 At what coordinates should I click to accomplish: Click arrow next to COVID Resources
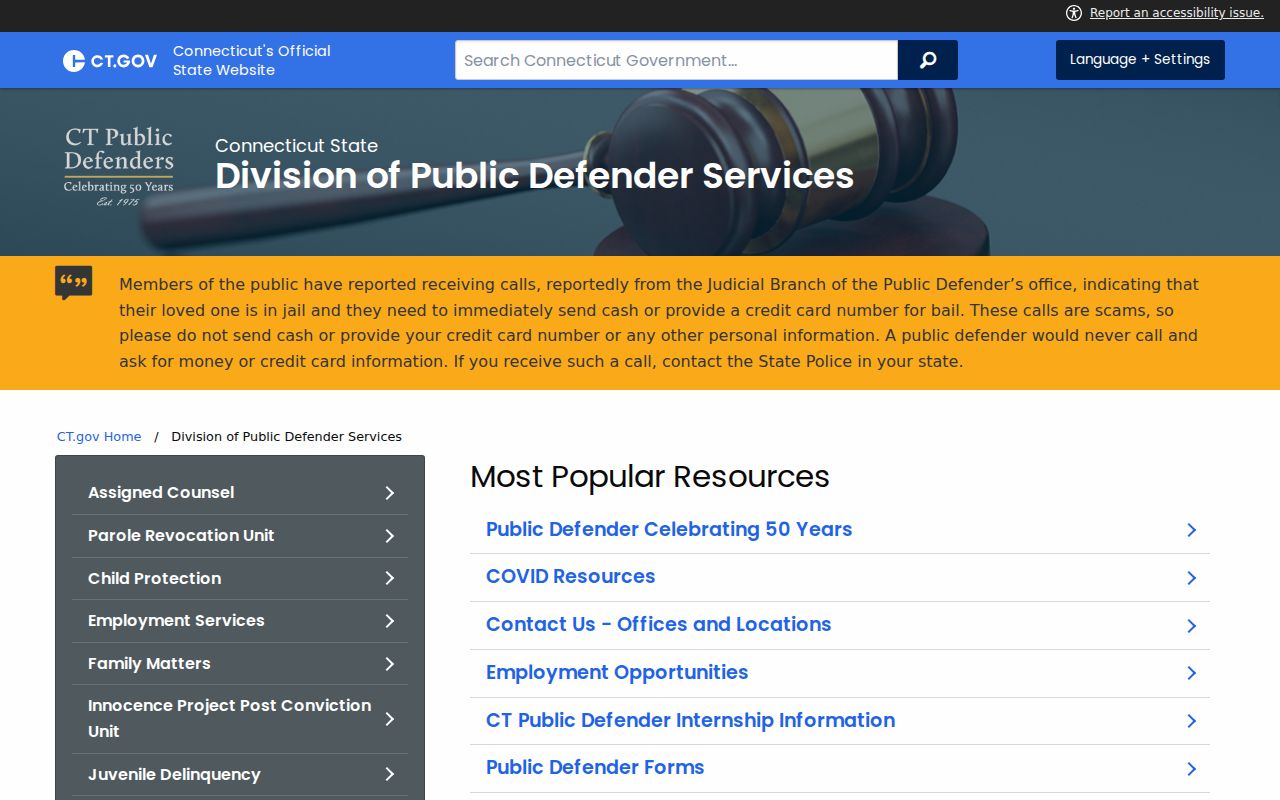(1191, 578)
